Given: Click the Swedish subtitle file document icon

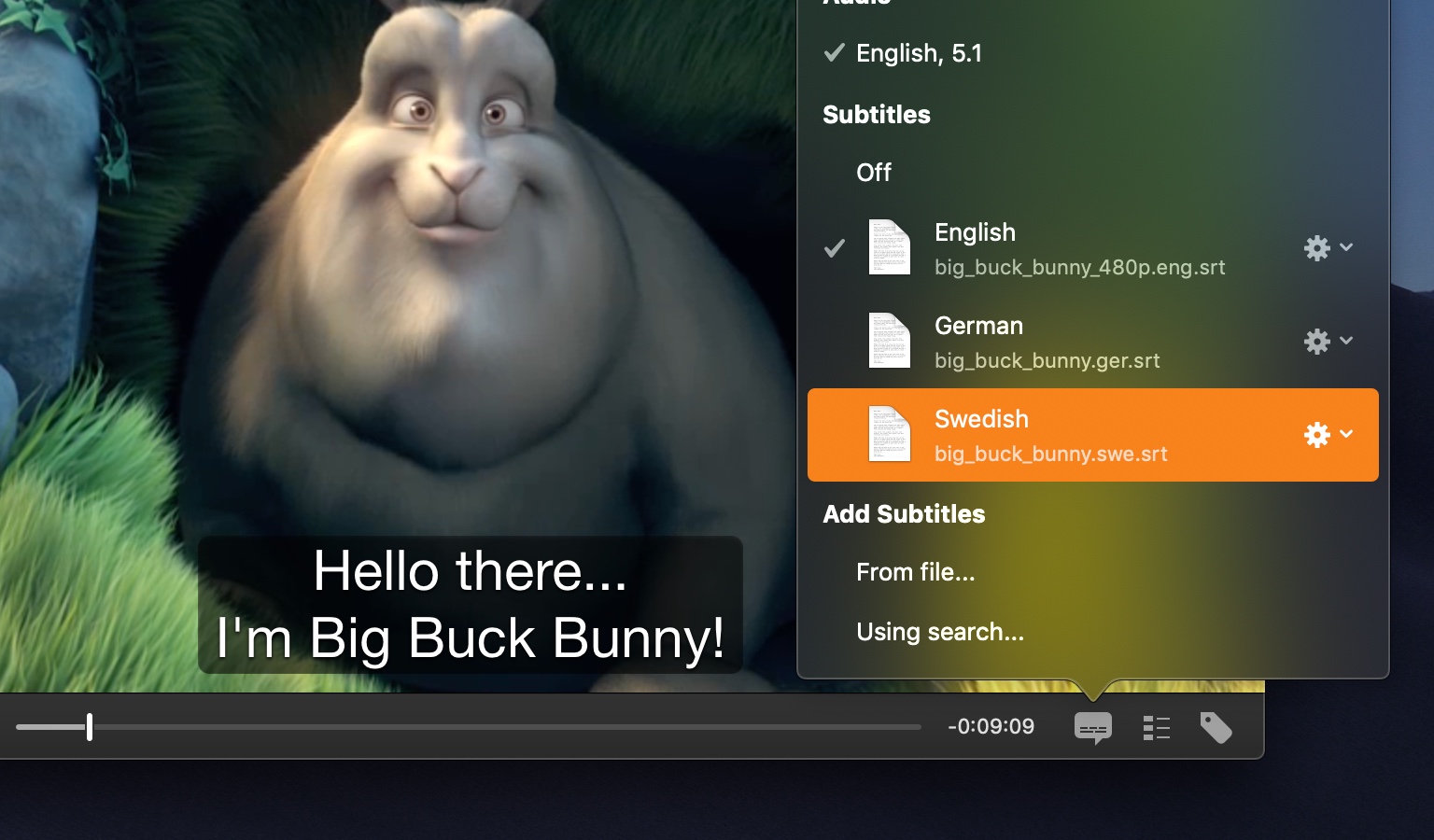Looking at the screenshot, I should coord(889,434).
